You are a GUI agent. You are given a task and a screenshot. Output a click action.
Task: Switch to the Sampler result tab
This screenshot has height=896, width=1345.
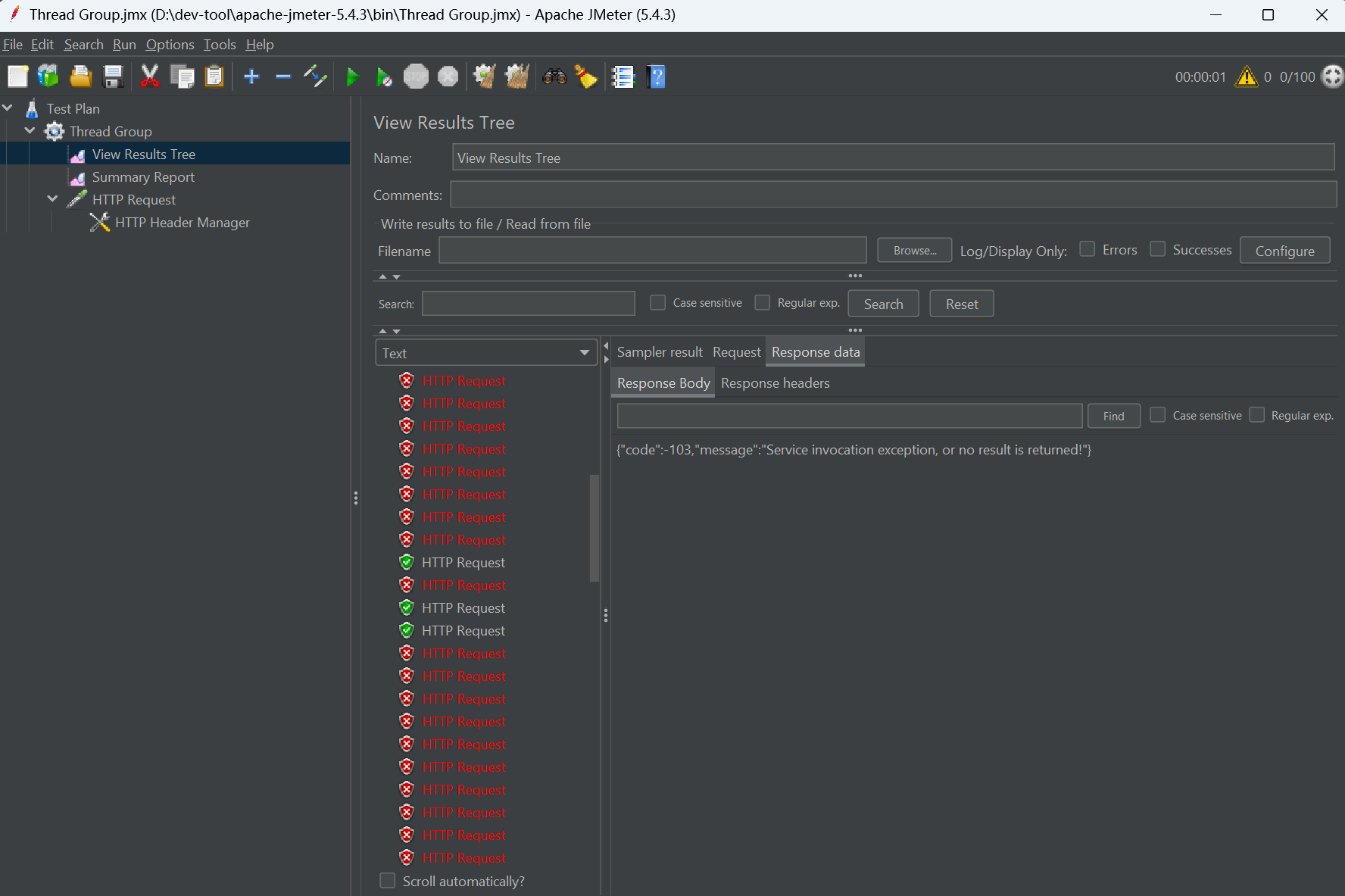[660, 352]
